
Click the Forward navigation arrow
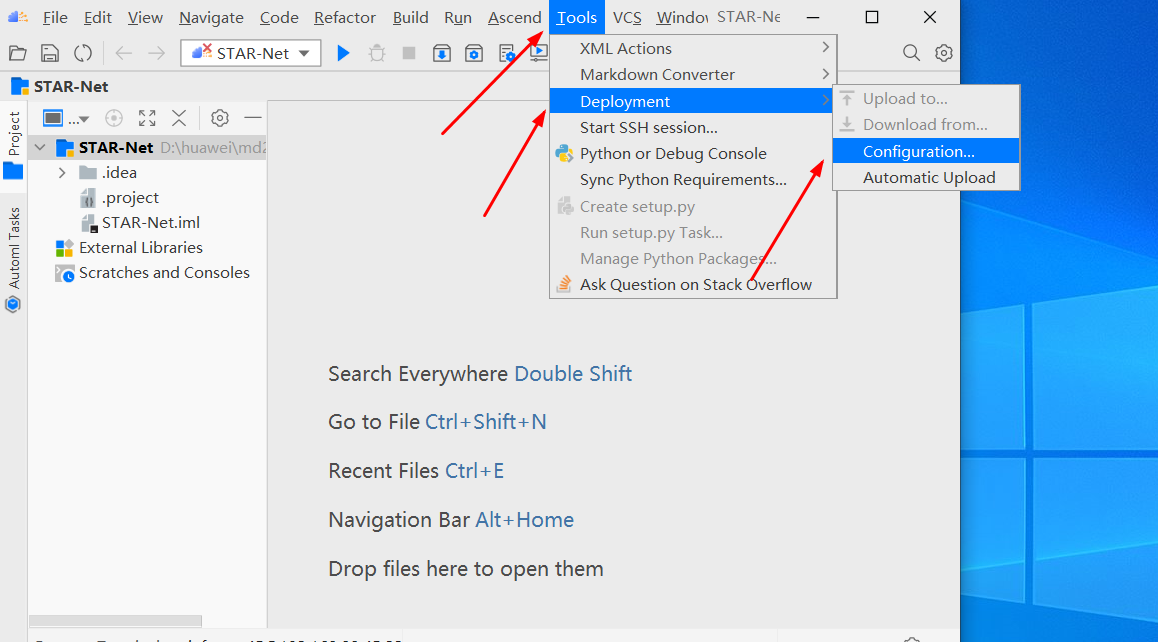coord(156,53)
